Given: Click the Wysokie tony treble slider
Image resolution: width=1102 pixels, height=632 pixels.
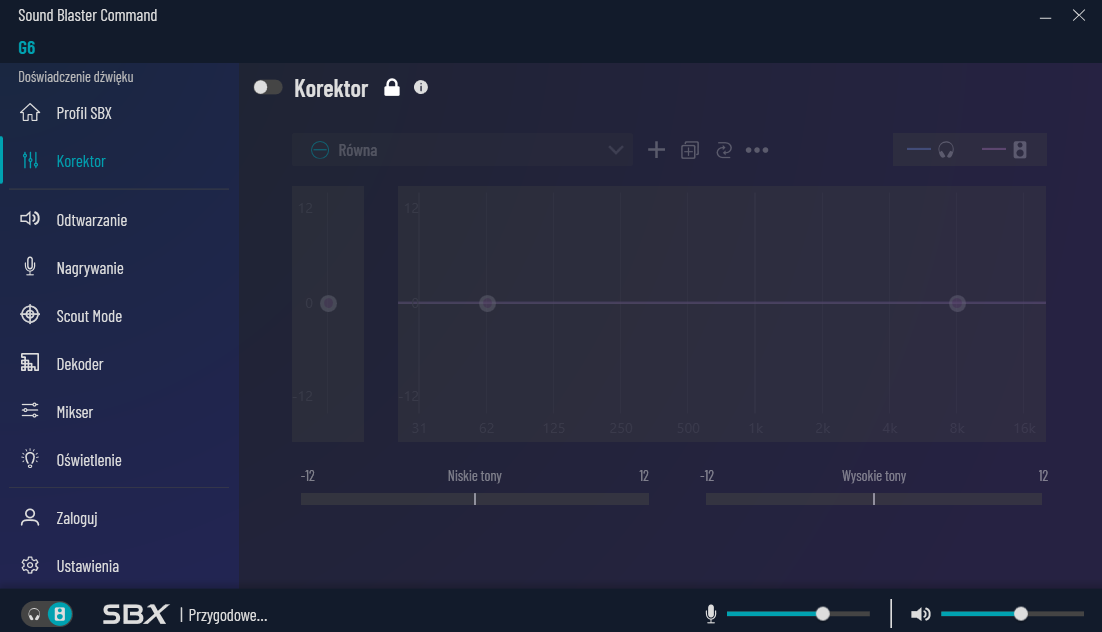Looking at the screenshot, I should click(x=874, y=498).
